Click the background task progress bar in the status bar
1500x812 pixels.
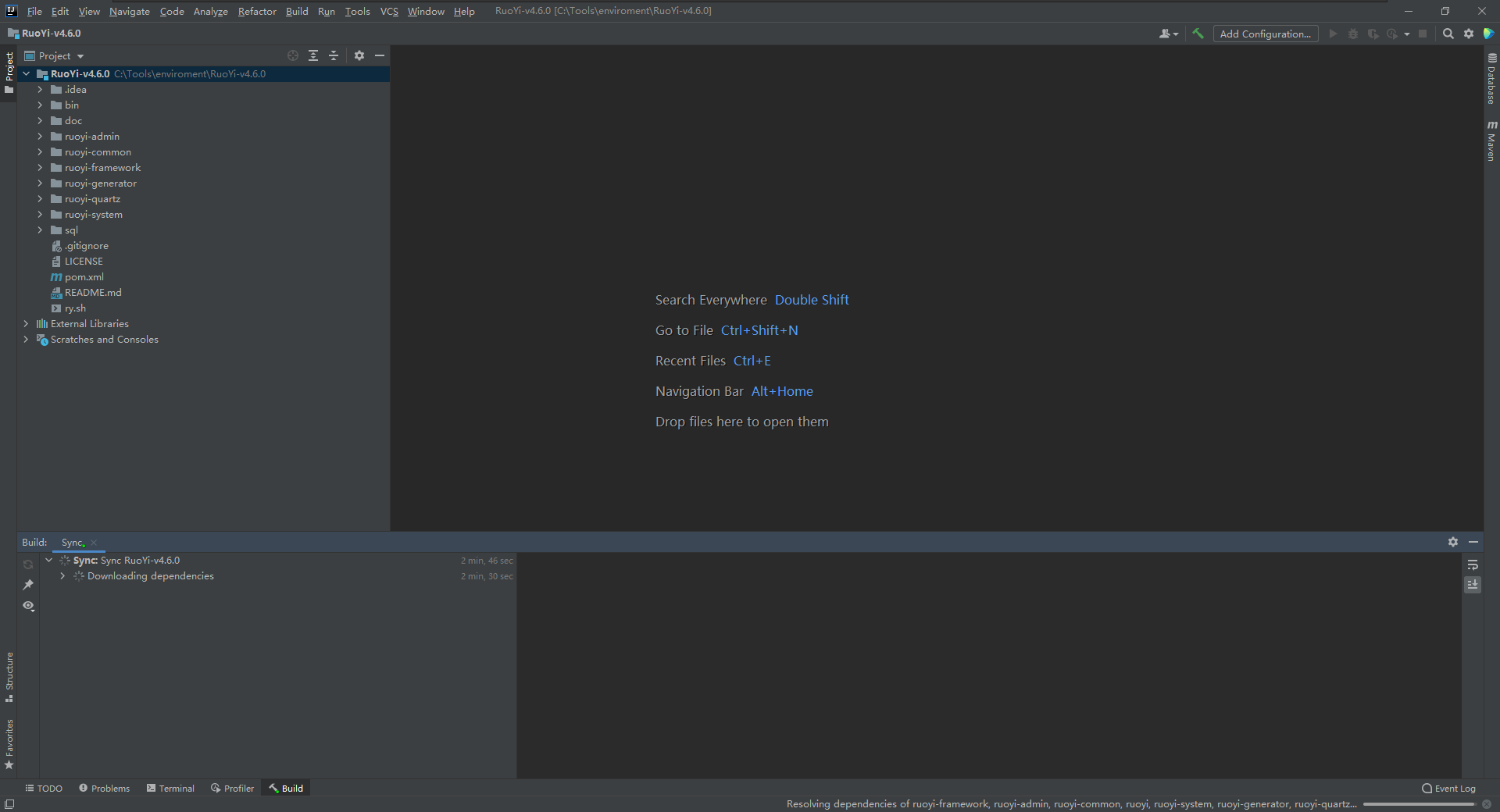1419,804
